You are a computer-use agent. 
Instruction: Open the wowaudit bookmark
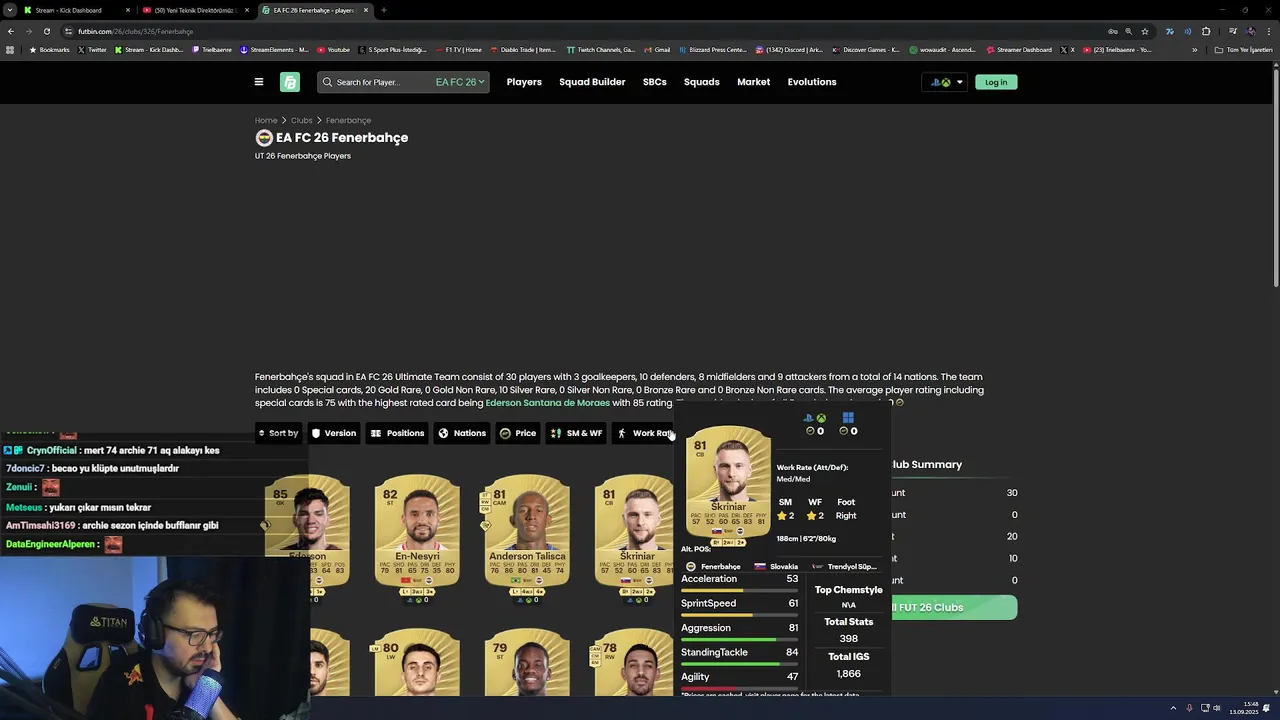tap(942, 50)
